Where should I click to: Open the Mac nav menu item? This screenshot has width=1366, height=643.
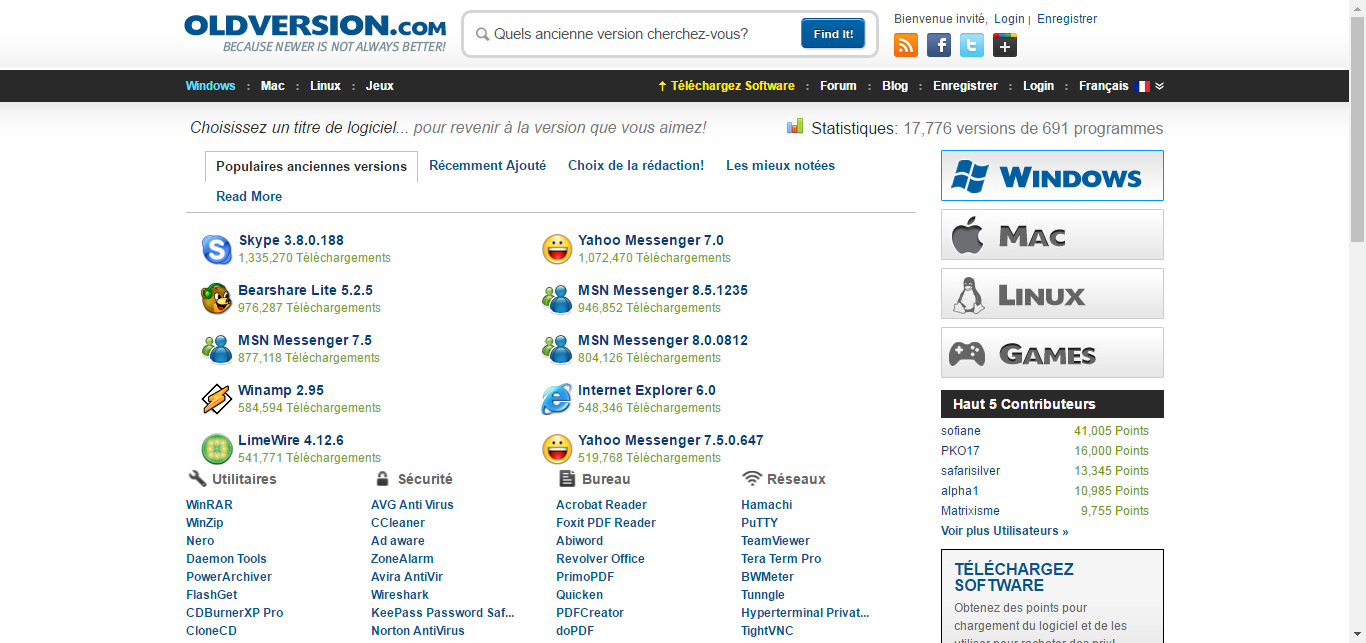[273, 86]
